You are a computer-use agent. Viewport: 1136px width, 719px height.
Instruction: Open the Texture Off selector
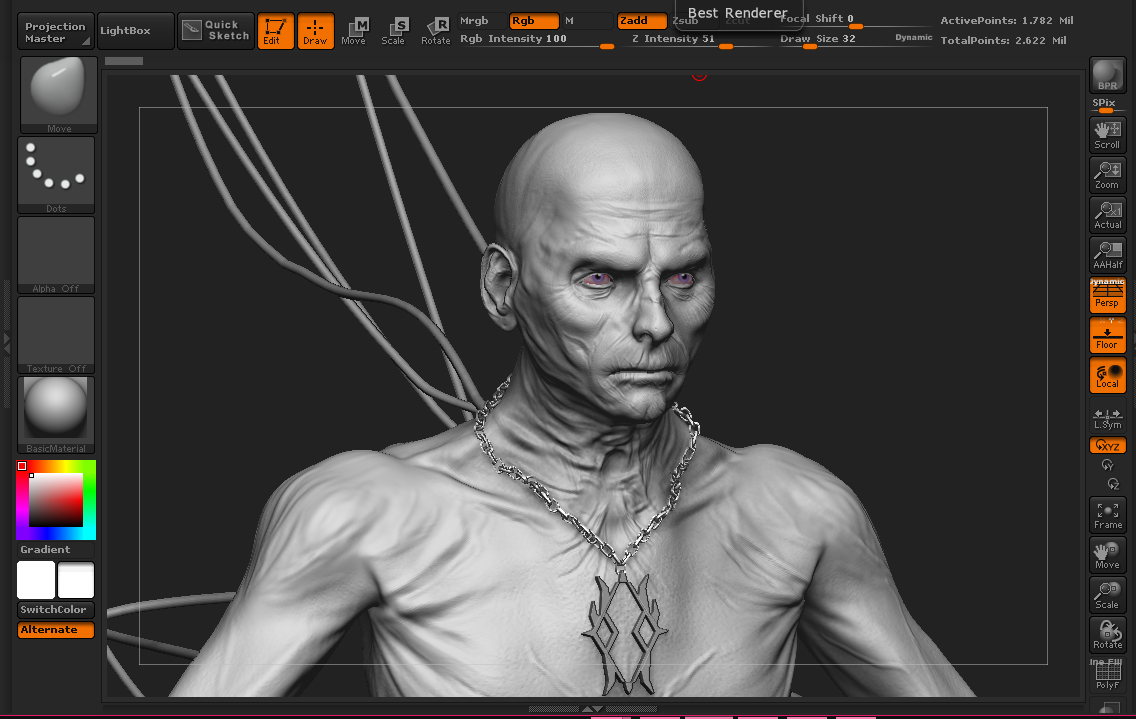click(56, 335)
